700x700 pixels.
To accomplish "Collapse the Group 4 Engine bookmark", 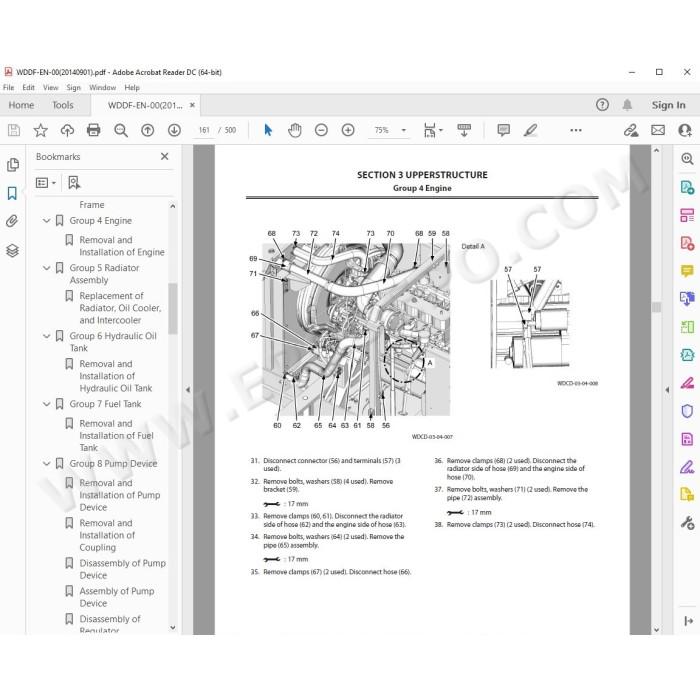I will [46, 221].
